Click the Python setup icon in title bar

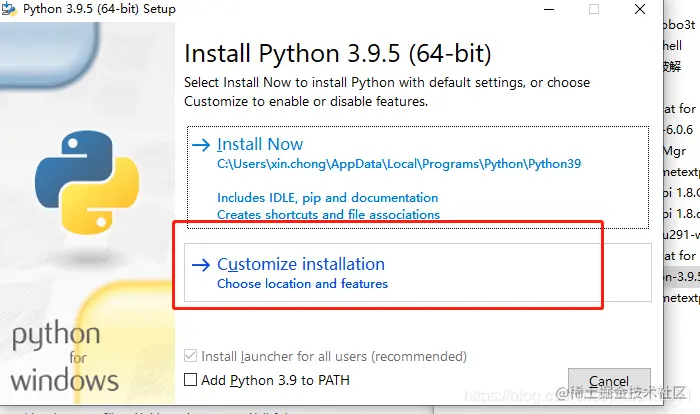[x=10, y=9]
